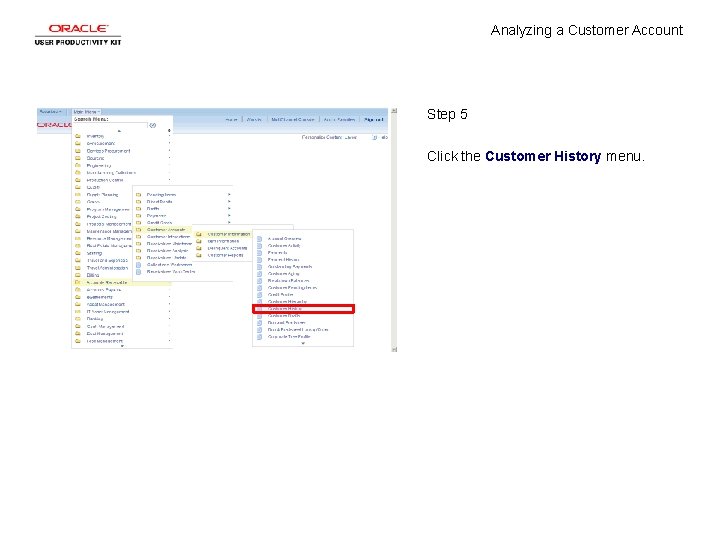
Task: Open Deal Management menu entry
Action: tap(105, 334)
